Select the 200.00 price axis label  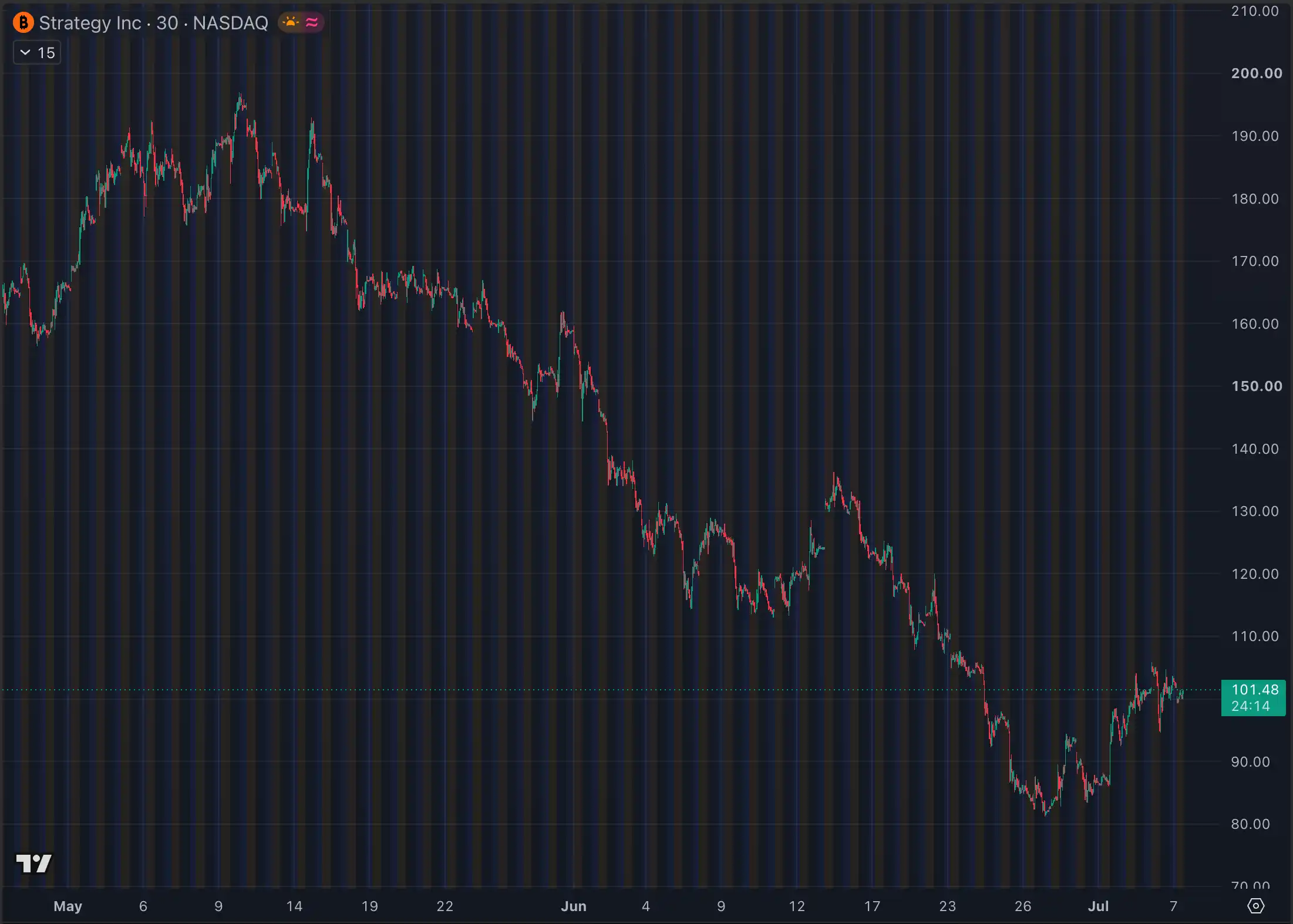[x=1257, y=73]
